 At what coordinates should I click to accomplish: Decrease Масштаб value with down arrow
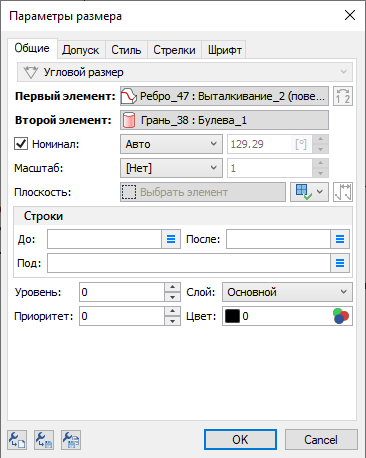[x=320, y=173]
